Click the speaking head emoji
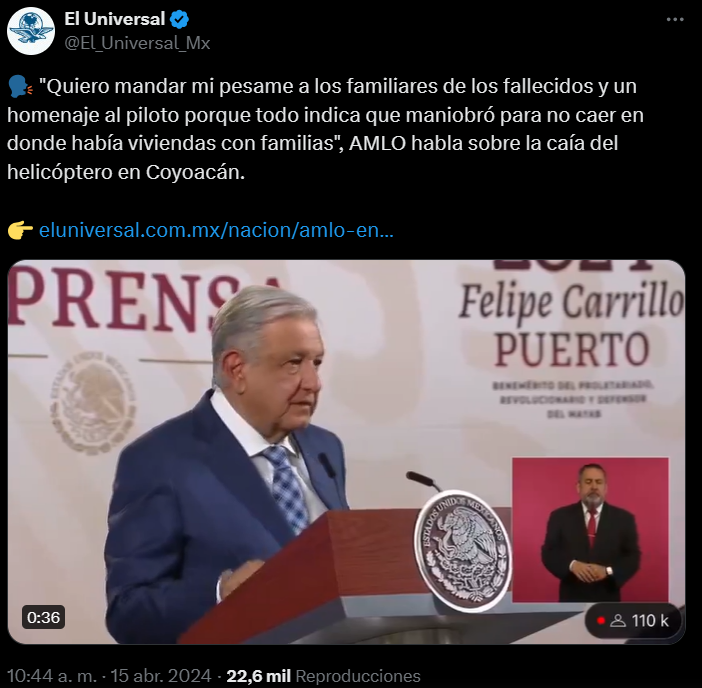The image size is (702, 688). click(x=21, y=86)
